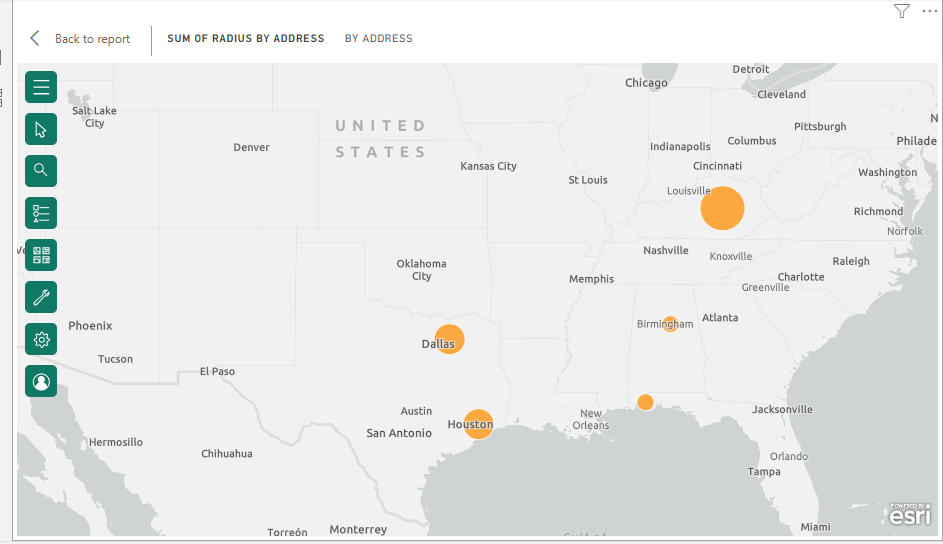Click the Norfolk map label
943x544 pixels.
pyautogui.click(x=905, y=231)
